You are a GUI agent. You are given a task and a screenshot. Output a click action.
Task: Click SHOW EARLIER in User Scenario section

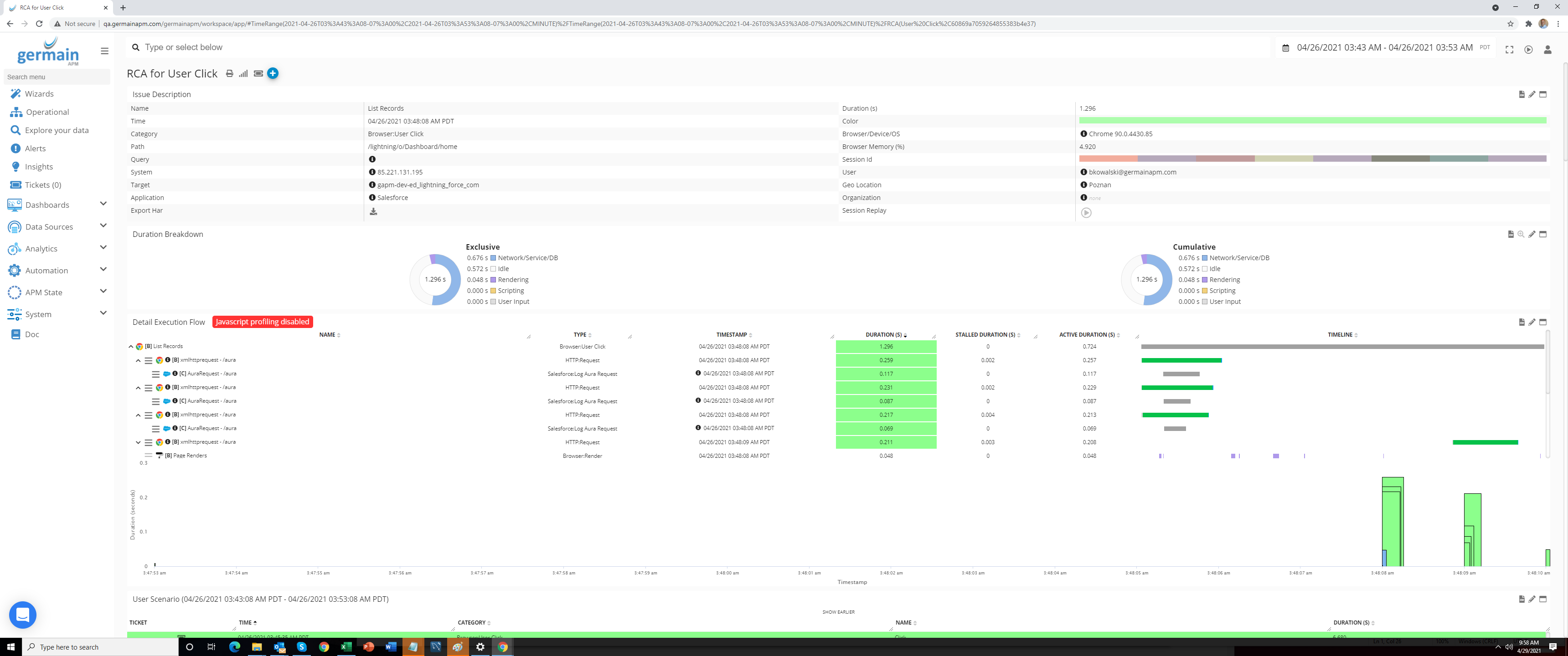tap(839, 612)
